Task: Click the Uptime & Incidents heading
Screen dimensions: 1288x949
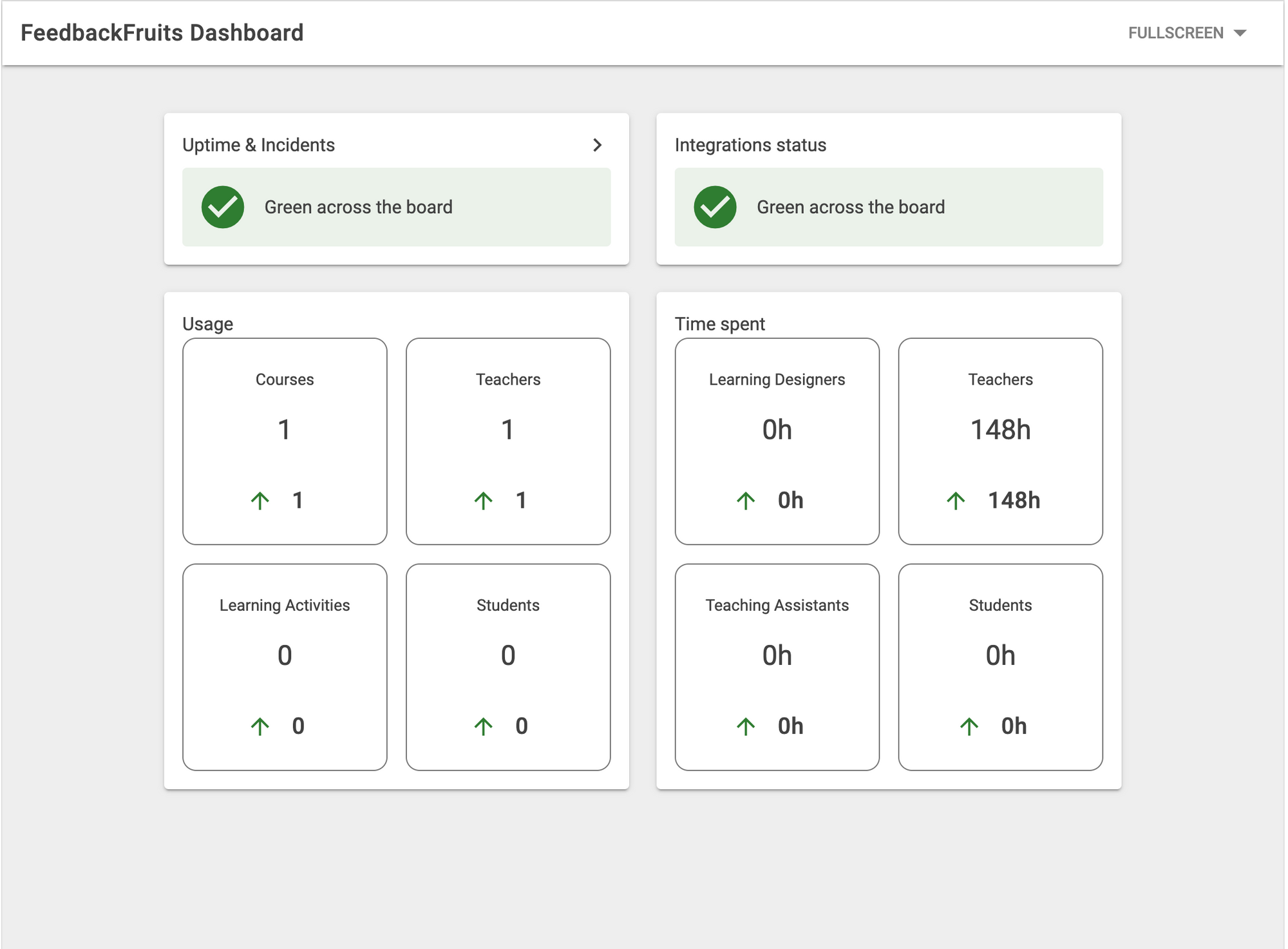Action: [258, 145]
